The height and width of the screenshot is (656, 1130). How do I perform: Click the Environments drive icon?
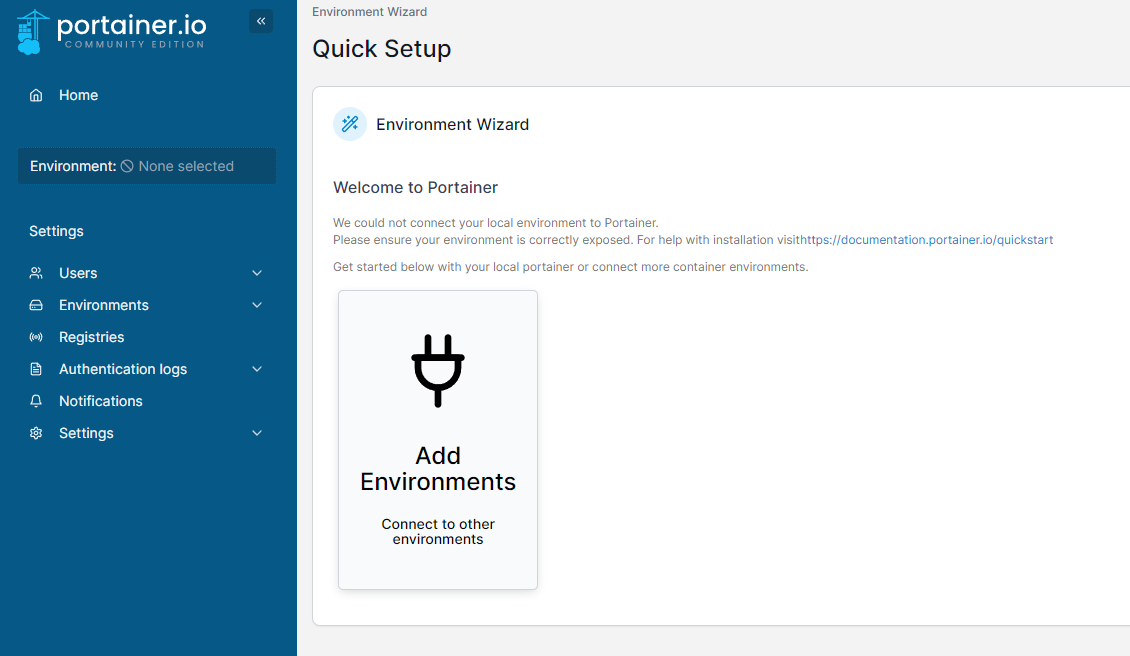(x=36, y=305)
